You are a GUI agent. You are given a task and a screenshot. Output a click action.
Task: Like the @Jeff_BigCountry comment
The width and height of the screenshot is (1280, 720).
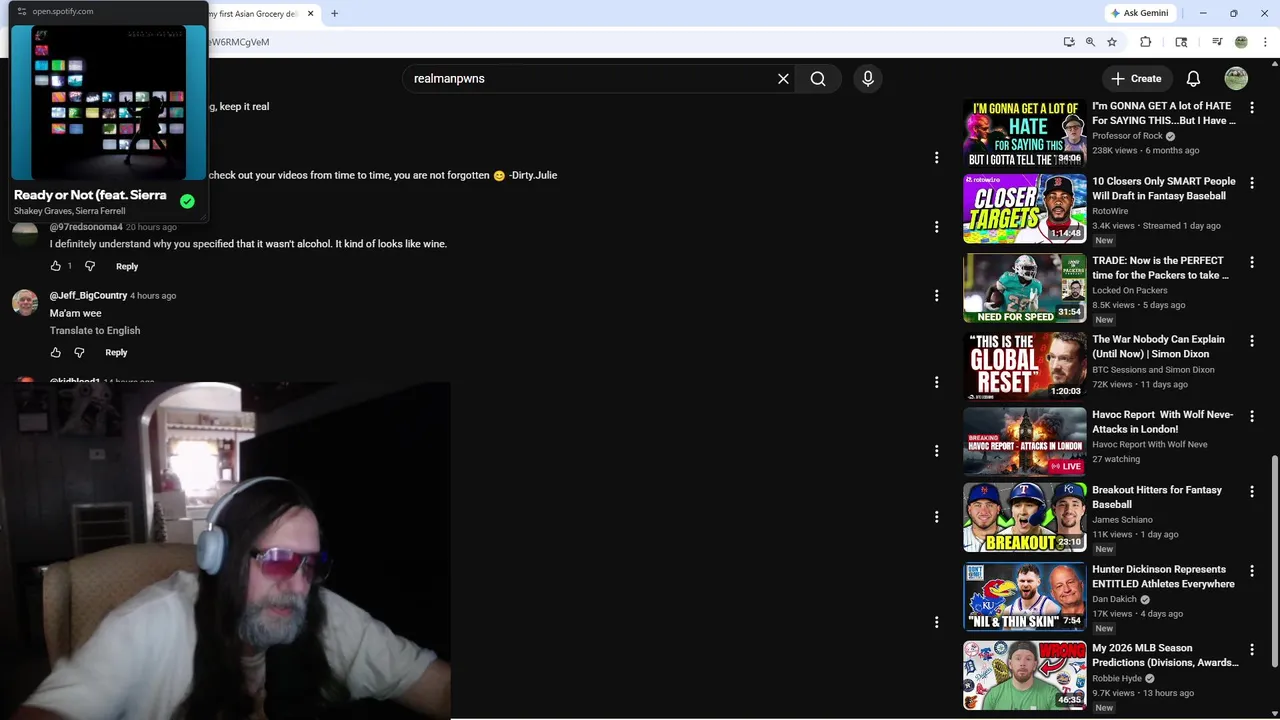[56, 352]
